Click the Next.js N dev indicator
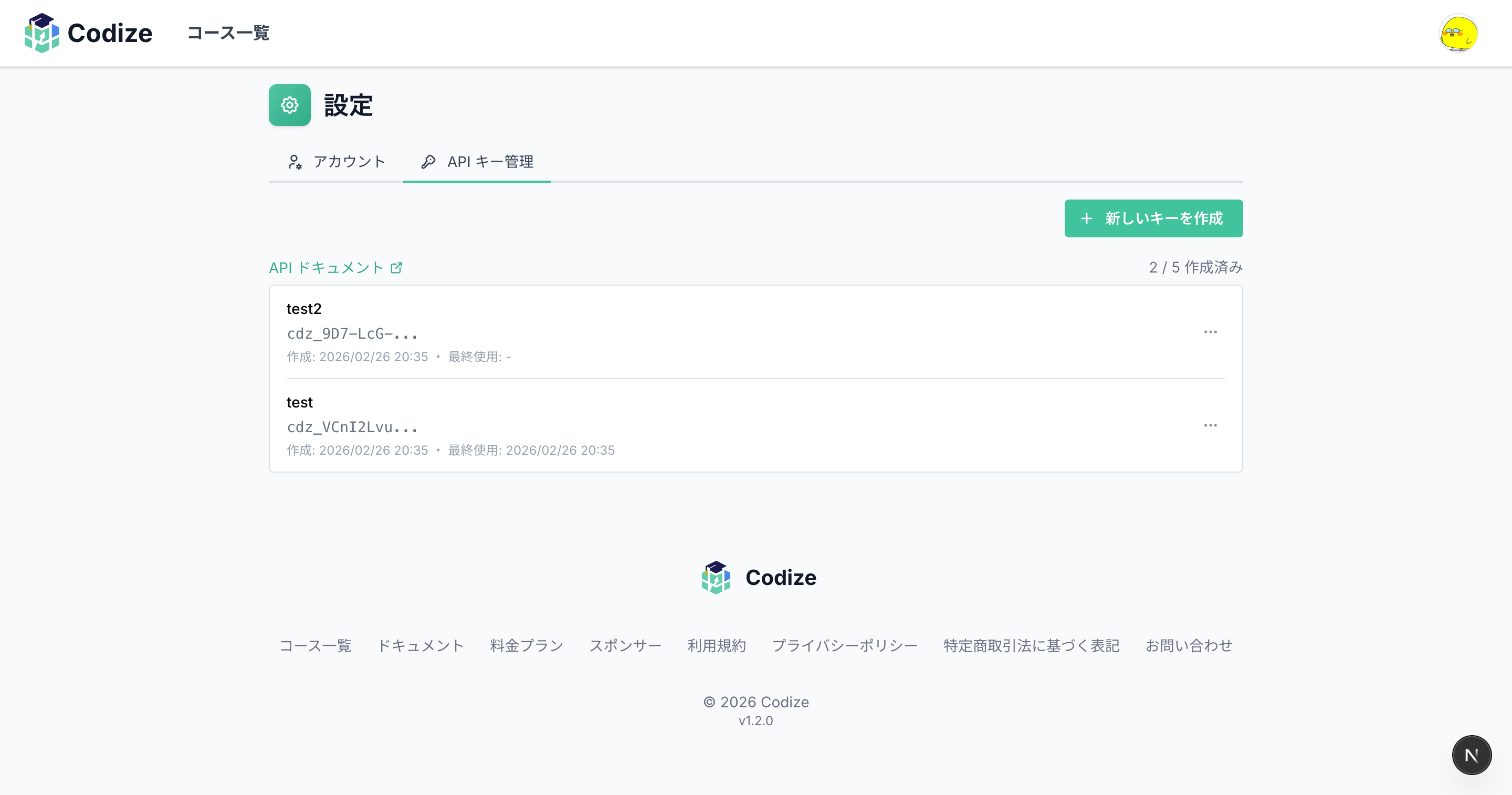 click(1471, 755)
